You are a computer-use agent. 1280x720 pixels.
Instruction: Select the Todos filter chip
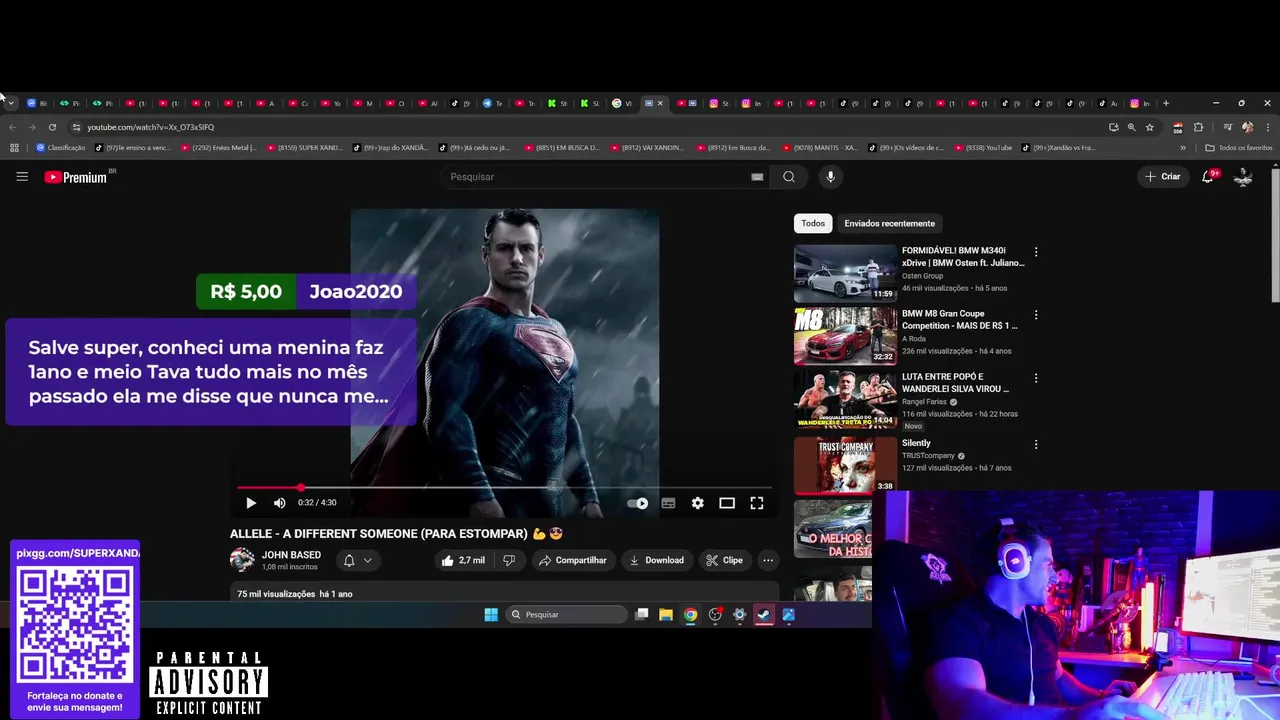pyautogui.click(x=813, y=223)
